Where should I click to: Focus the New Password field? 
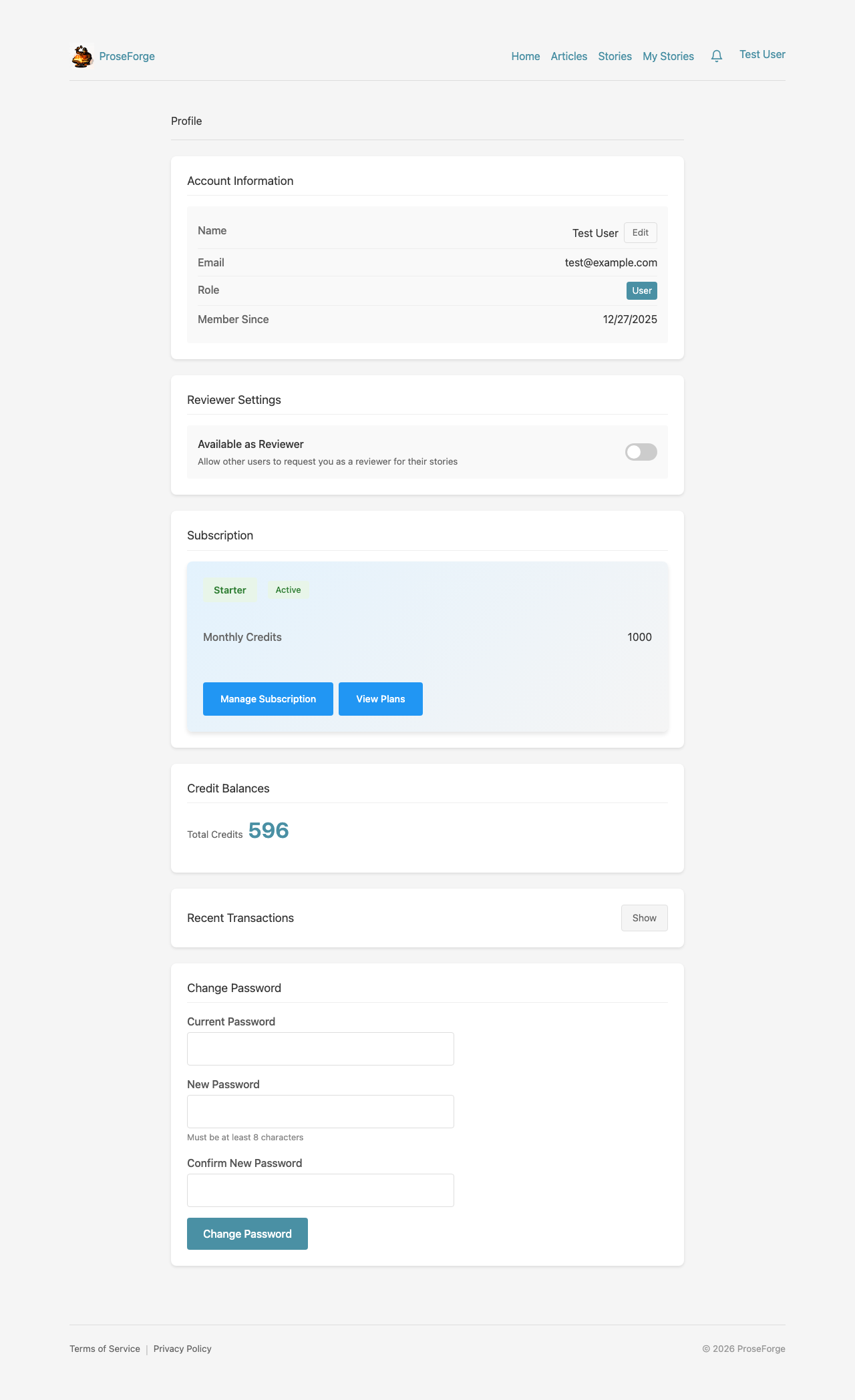point(320,1111)
